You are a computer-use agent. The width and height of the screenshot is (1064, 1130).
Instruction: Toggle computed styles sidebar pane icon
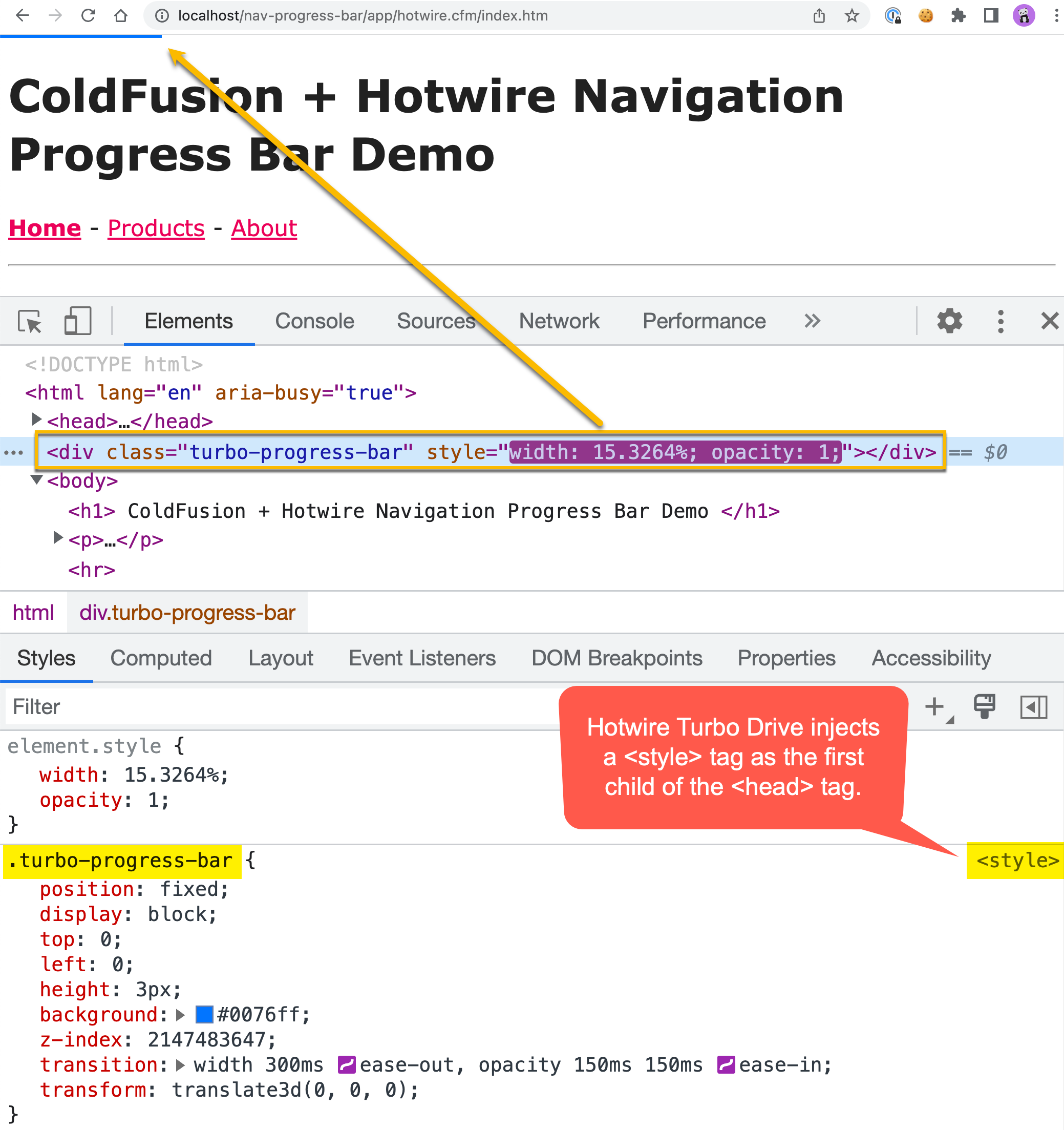click(1033, 707)
